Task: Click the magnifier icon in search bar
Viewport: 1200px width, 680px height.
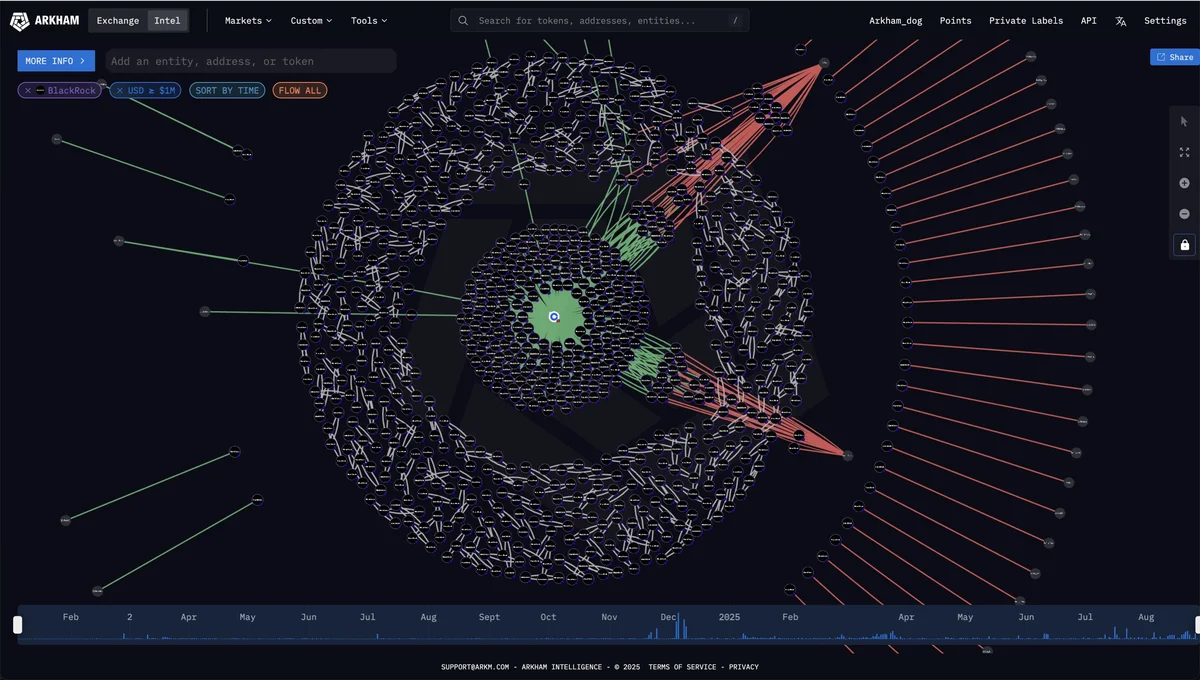Action: tap(463, 21)
